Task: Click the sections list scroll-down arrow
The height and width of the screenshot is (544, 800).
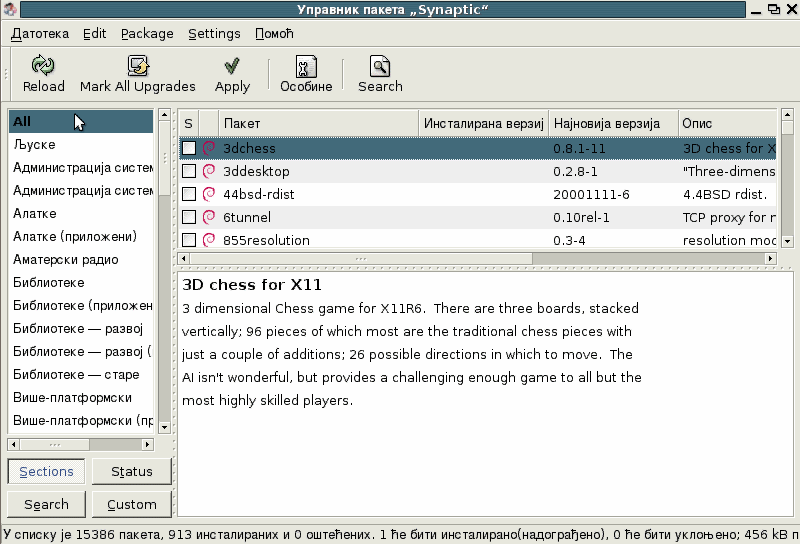Action: [164, 427]
